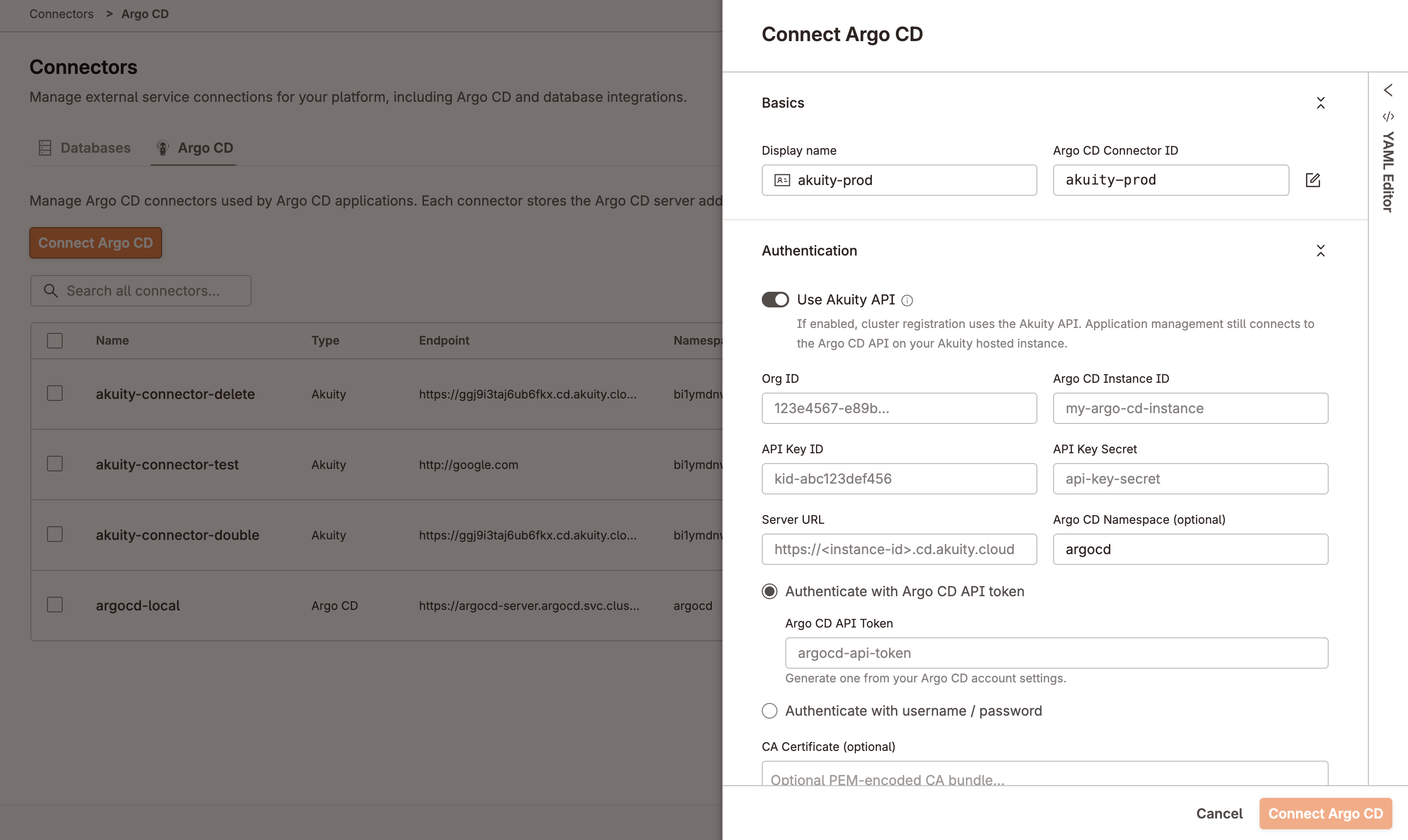Click the Connect Argo CD submit button in panel

tap(1325, 814)
